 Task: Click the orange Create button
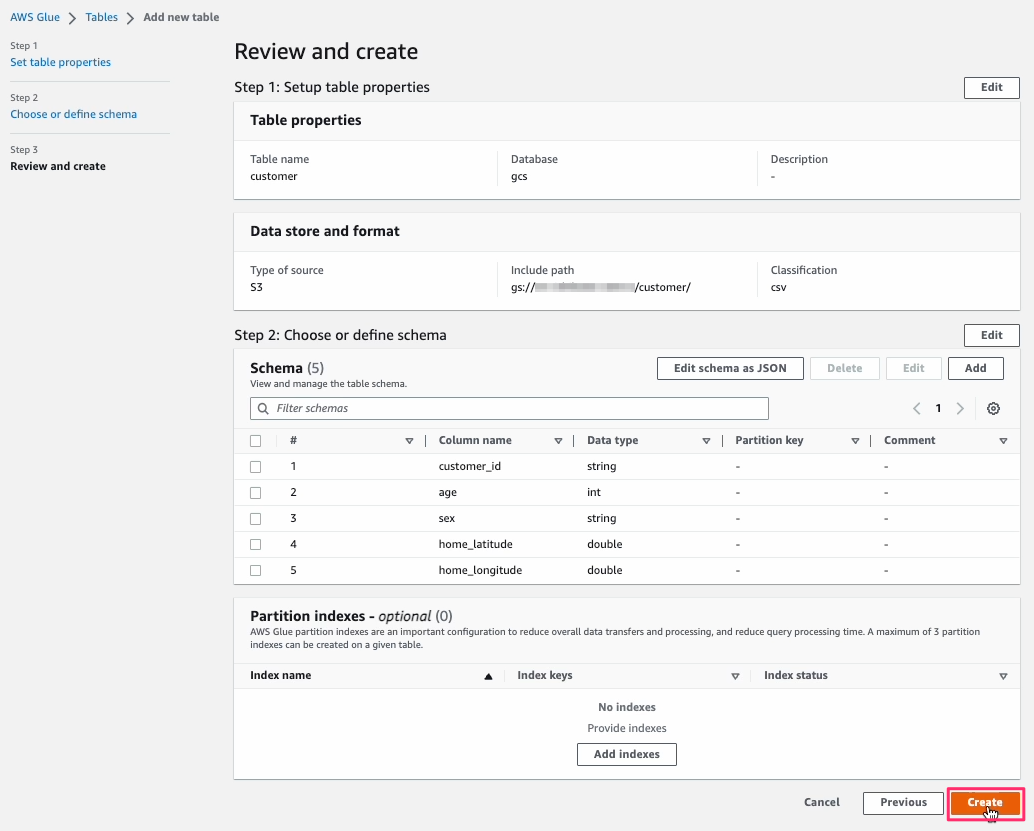(x=985, y=803)
